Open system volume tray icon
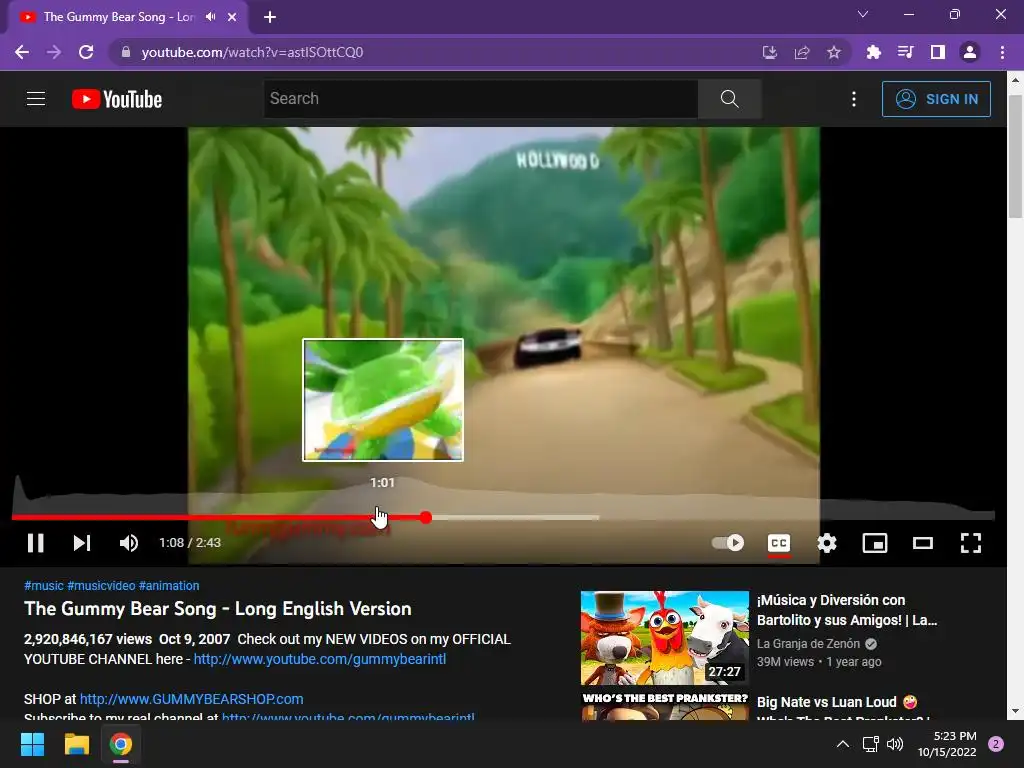 coord(895,744)
